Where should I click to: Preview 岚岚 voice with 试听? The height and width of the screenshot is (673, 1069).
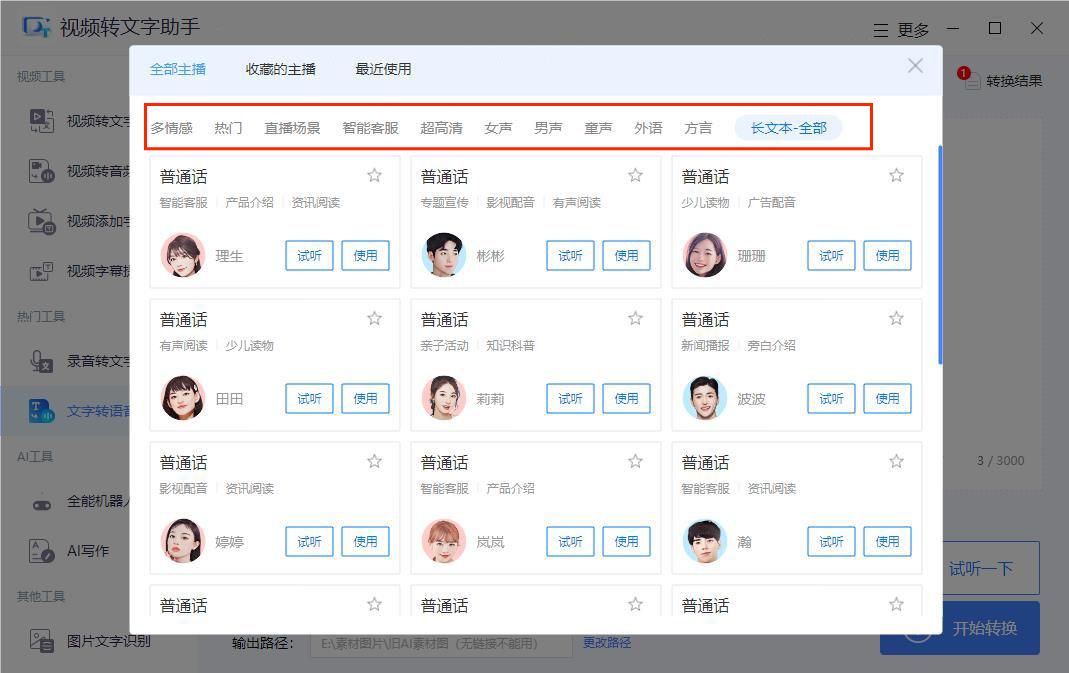click(x=571, y=541)
